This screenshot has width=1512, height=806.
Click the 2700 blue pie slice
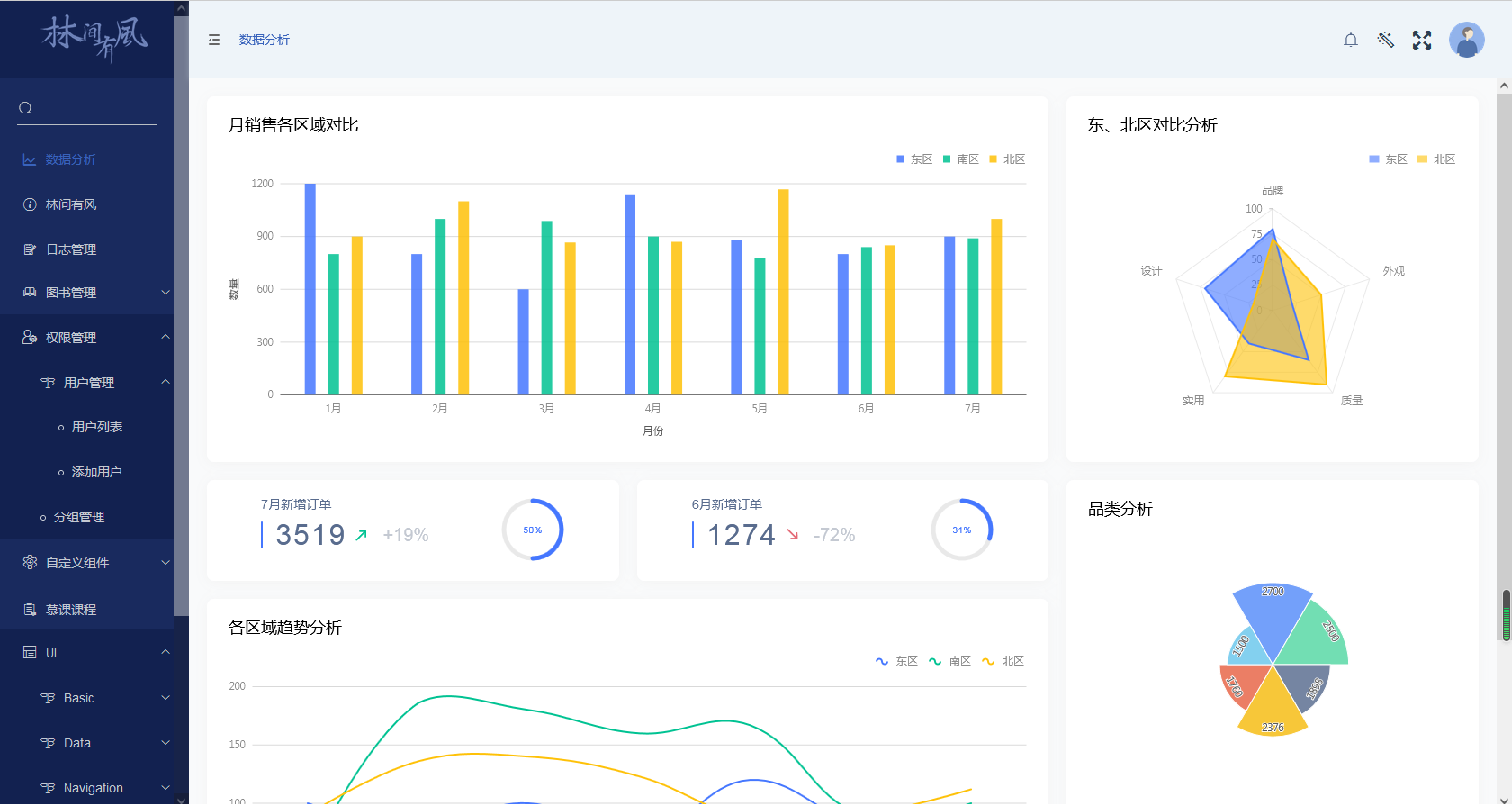(x=1273, y=617)
